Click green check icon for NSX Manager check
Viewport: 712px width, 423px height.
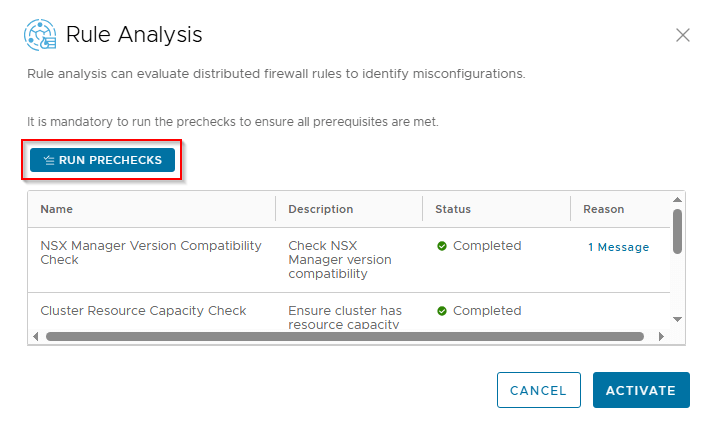coord(442,246)
